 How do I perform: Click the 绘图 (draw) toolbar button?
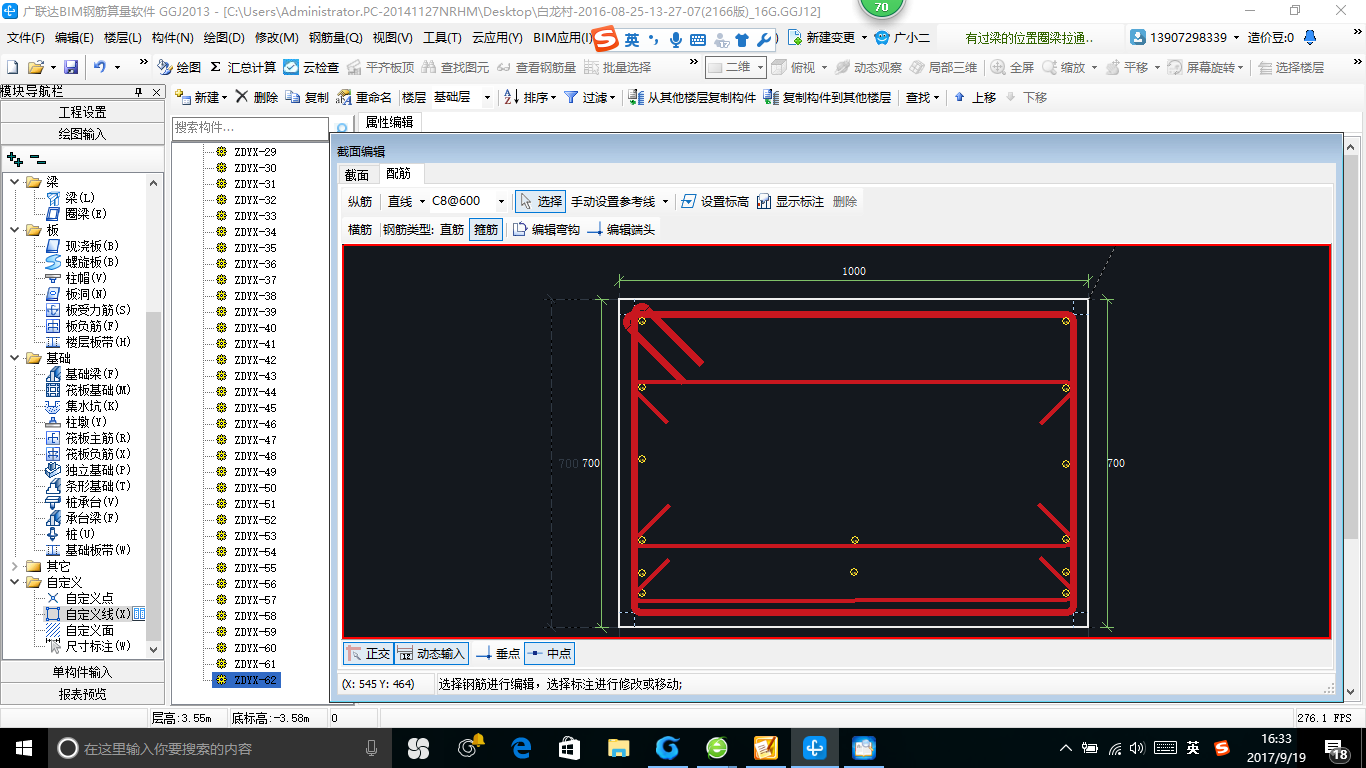180,67
